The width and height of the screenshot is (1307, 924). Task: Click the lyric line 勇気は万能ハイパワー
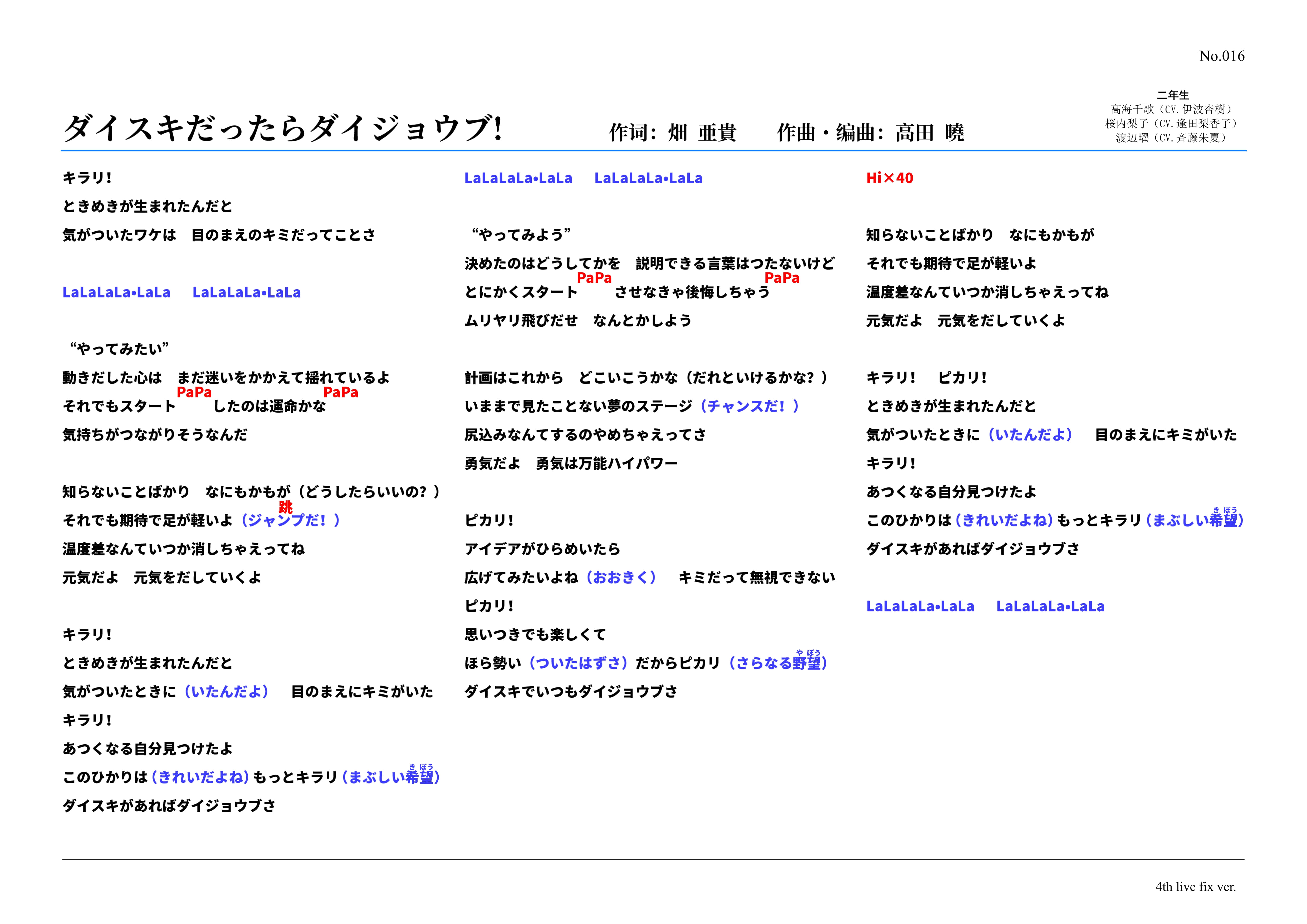point(607,463)
